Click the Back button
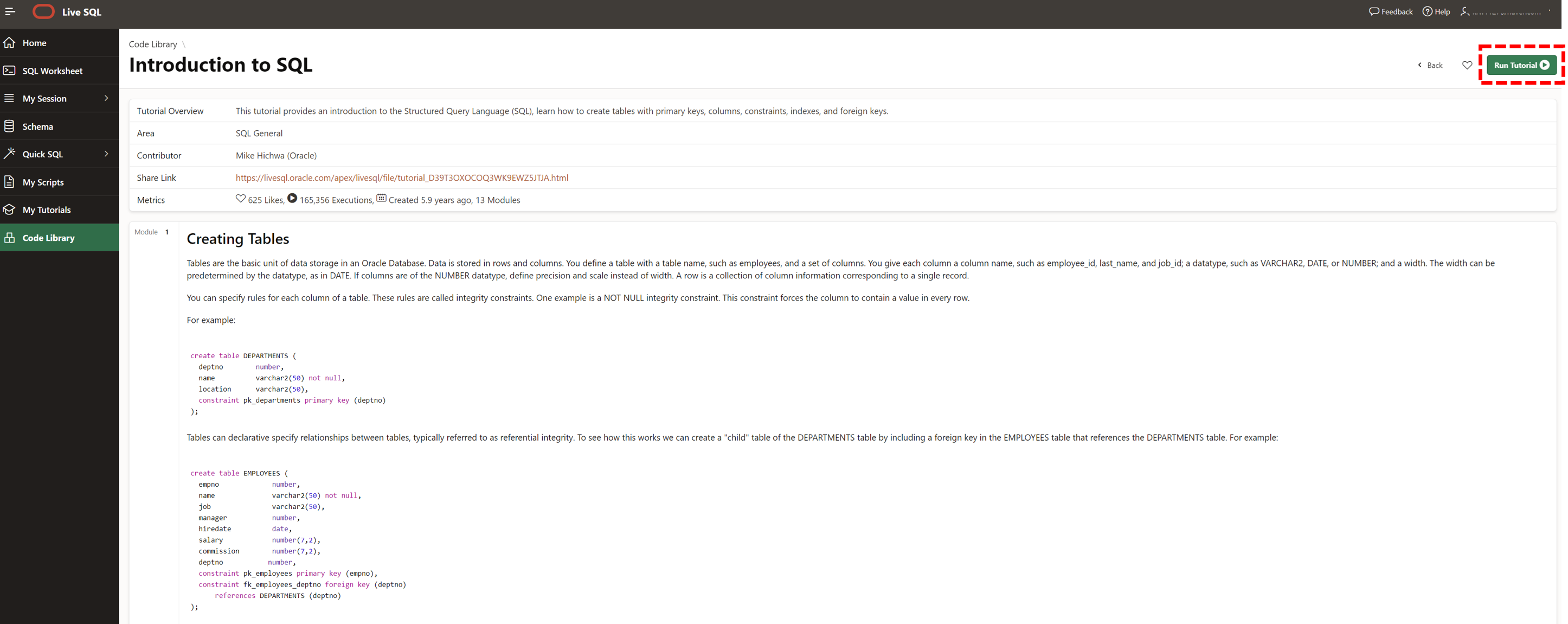 tap(1430, 65)
